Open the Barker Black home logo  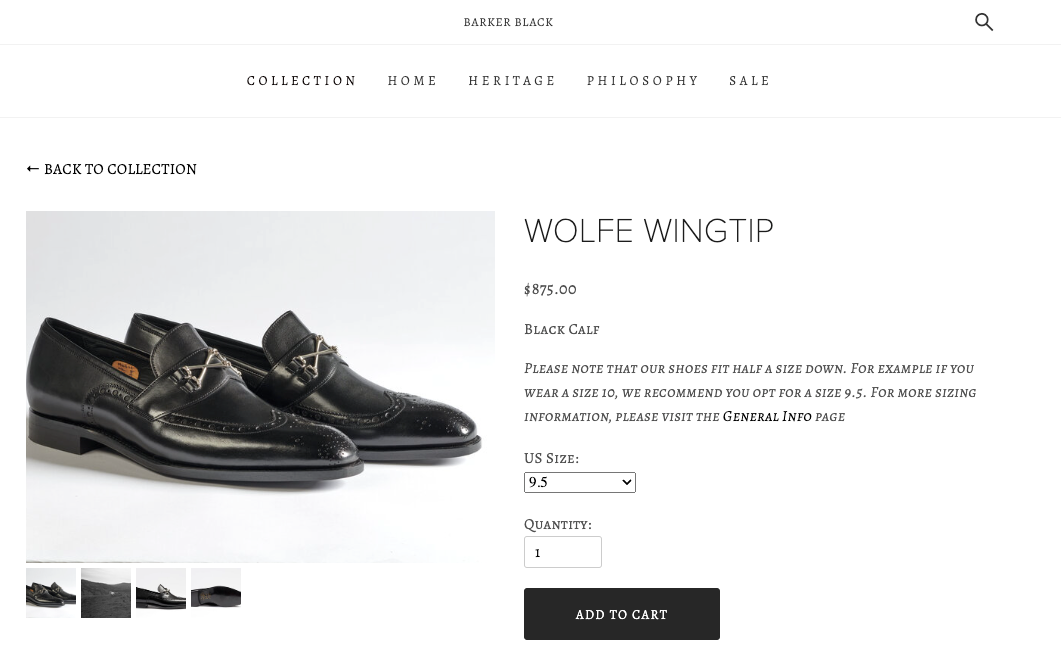[x=508, y=21]
